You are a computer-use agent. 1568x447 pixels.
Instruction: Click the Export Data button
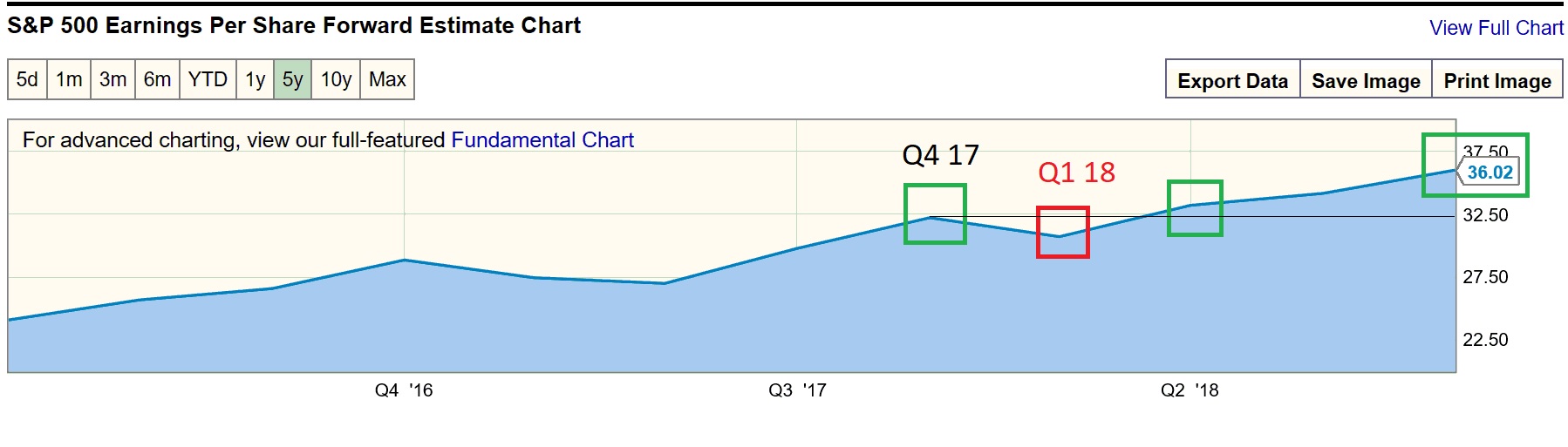pos(1232,81)
